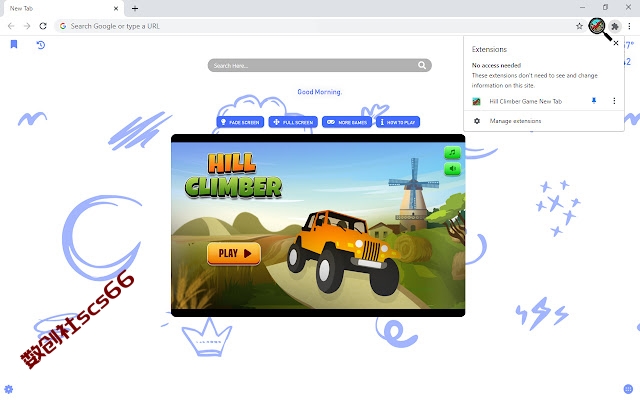This screenshot has height=400, width=640.
Task: Click the Google icon in the address bar
Action: (63, 26)
